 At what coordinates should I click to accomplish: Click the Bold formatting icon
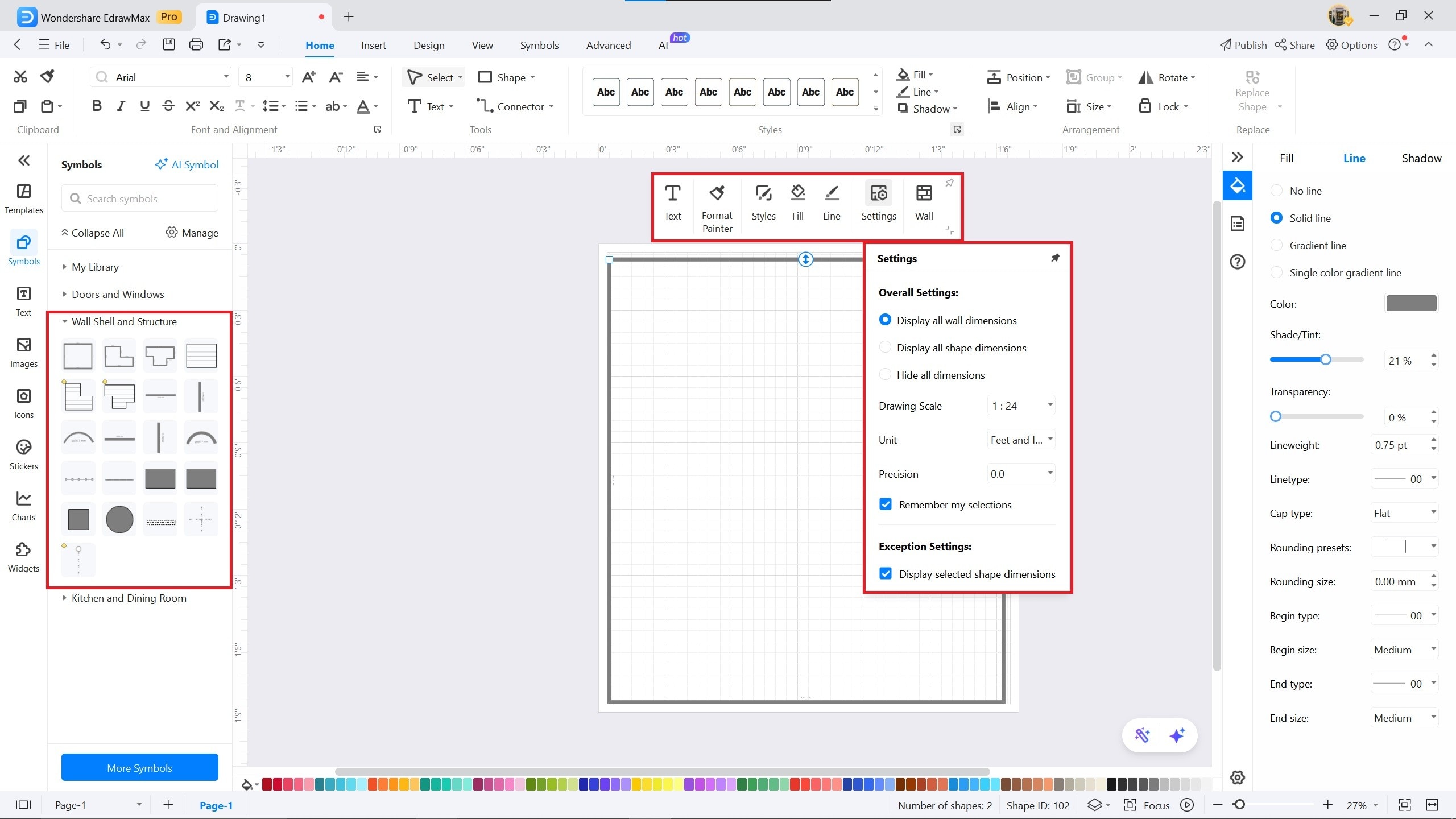tap(97, 106)
